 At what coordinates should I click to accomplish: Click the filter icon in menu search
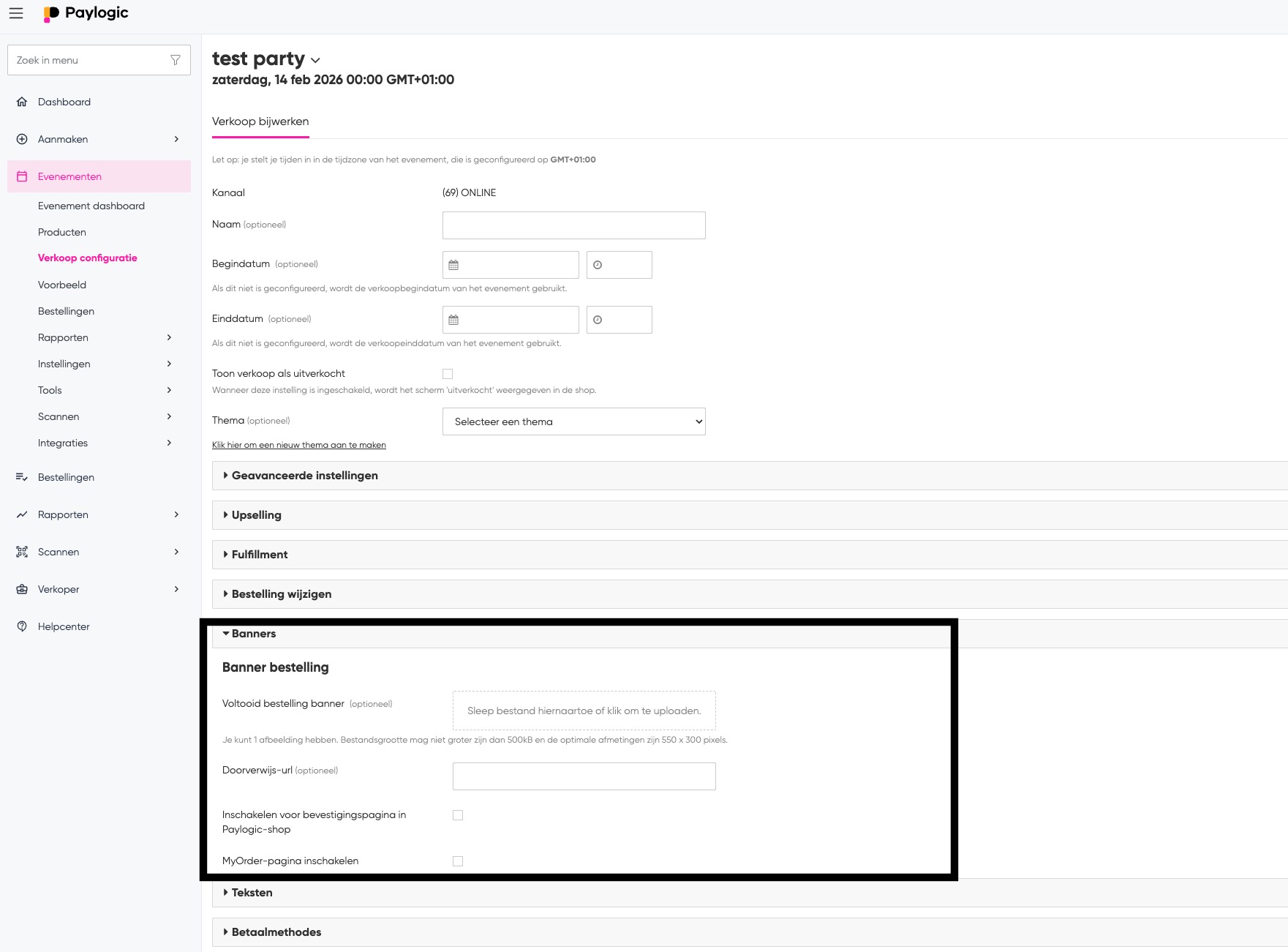click(176, 60)
